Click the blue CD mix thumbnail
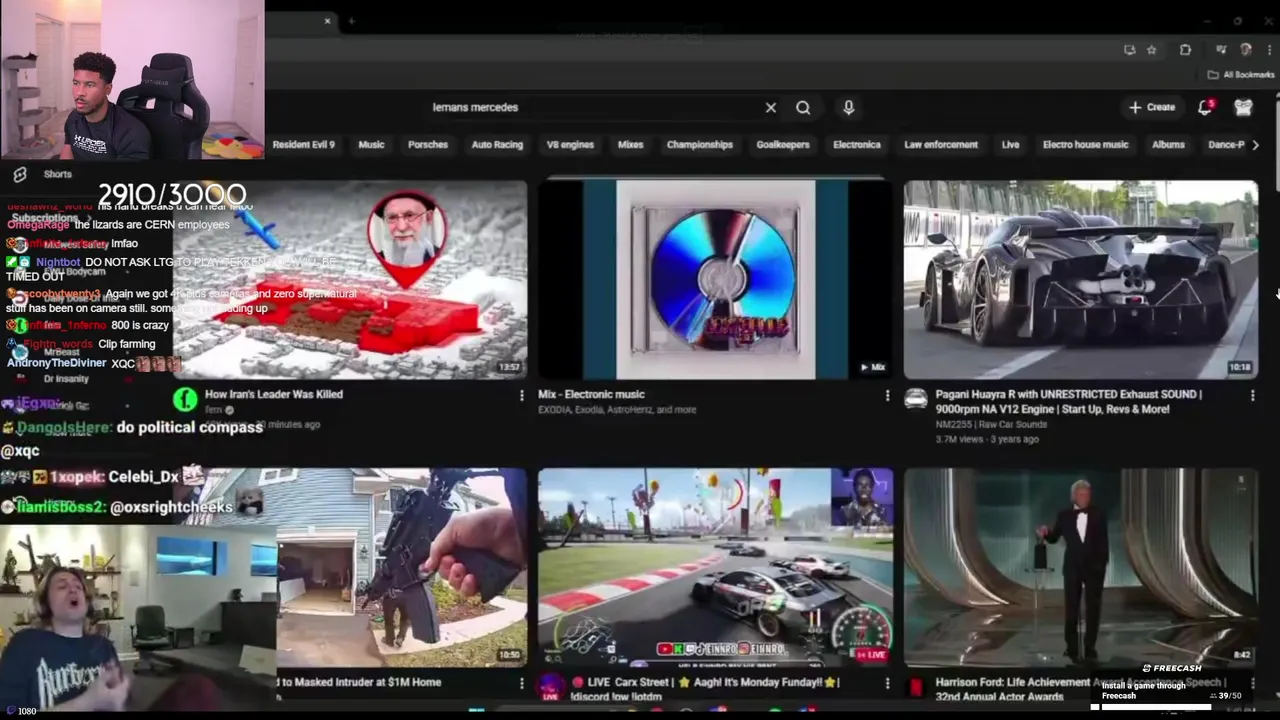1280x720 pixels. 715,279
